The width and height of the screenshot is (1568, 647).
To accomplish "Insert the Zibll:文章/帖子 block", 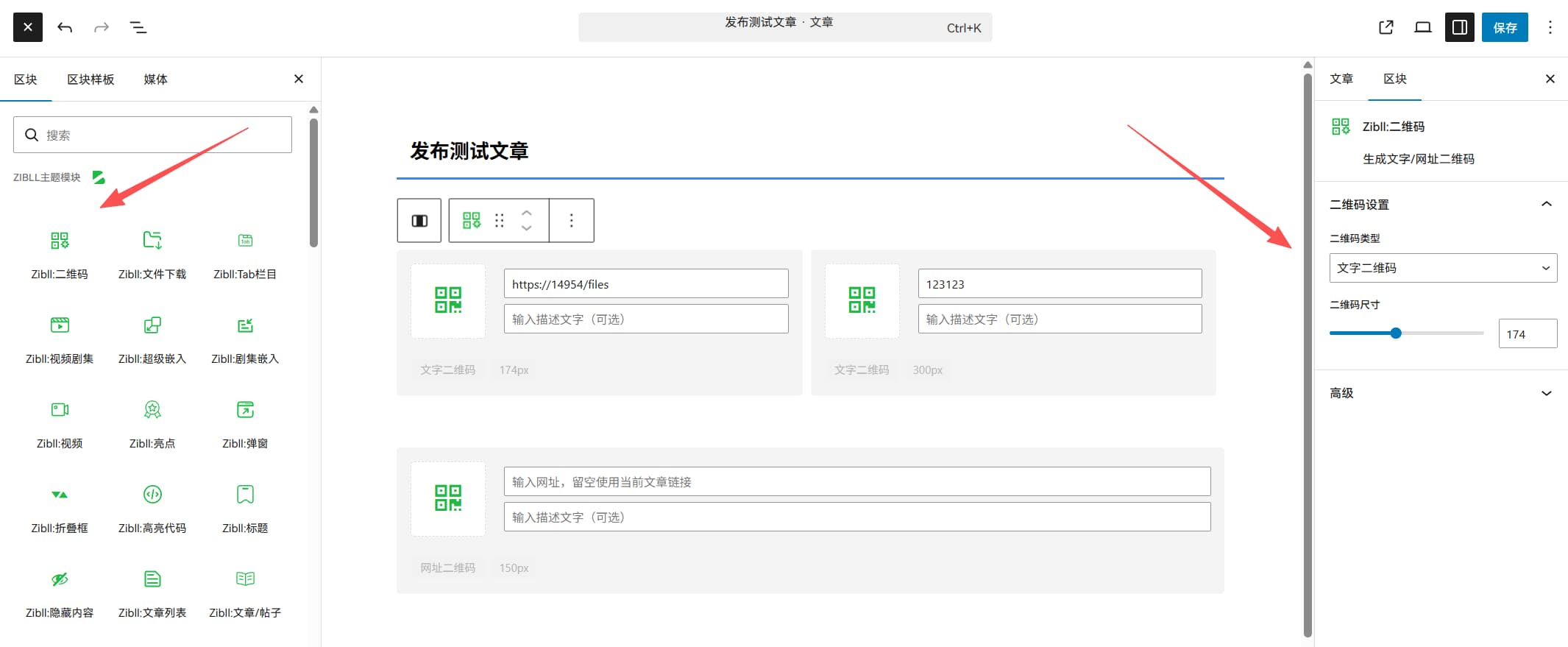I will click(245, 593).
